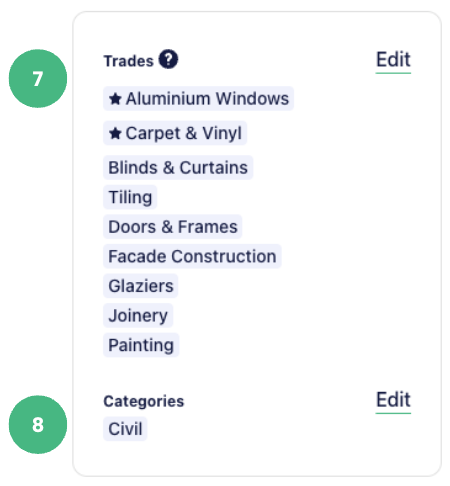Click the green step 8 badge
This screenshot has width=450, height=486.
(x=38, y=425)
